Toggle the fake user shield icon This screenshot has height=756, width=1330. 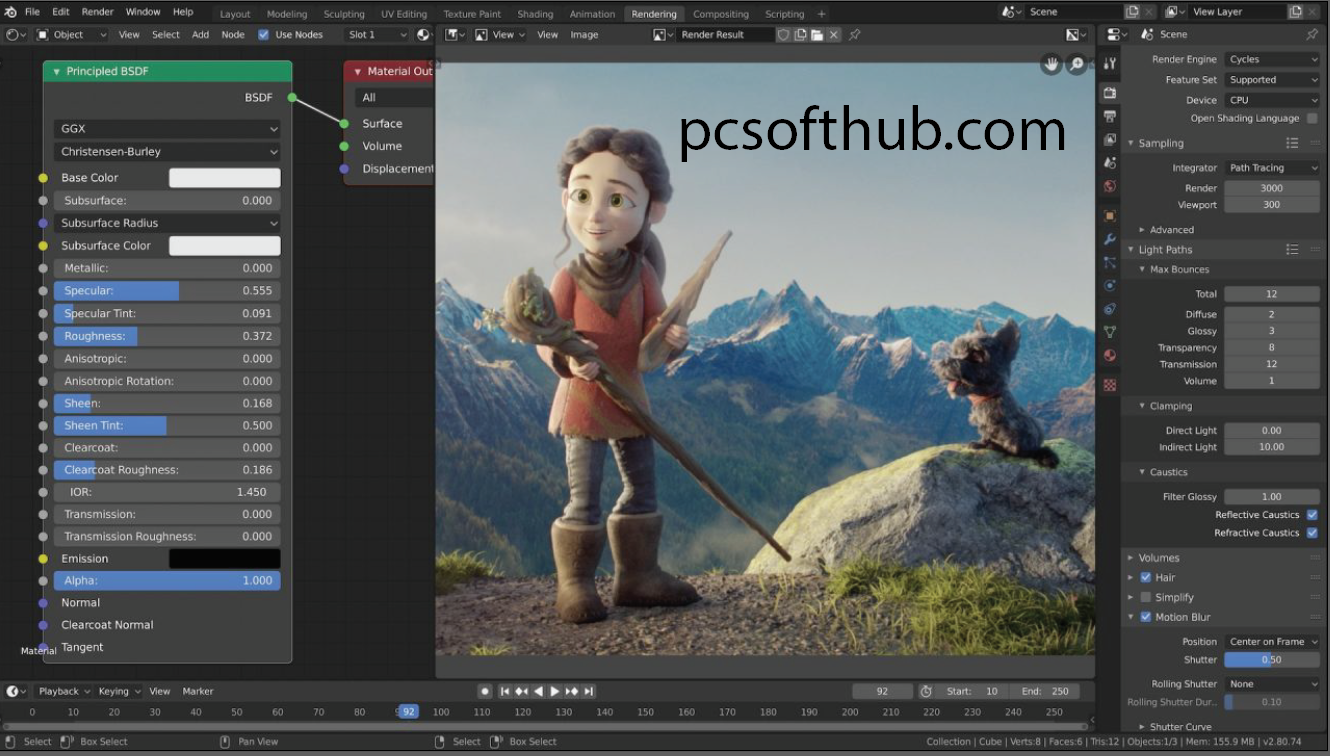tap(784, 34)
